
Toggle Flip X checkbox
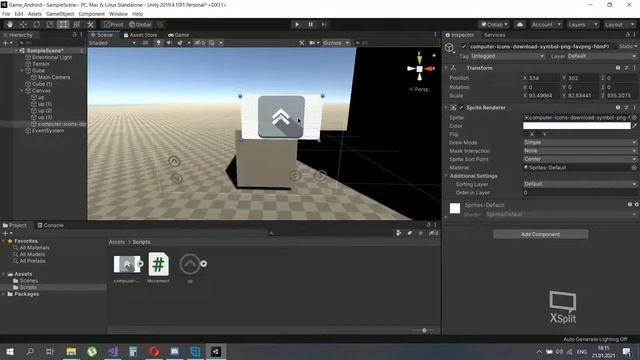(526, 134)
